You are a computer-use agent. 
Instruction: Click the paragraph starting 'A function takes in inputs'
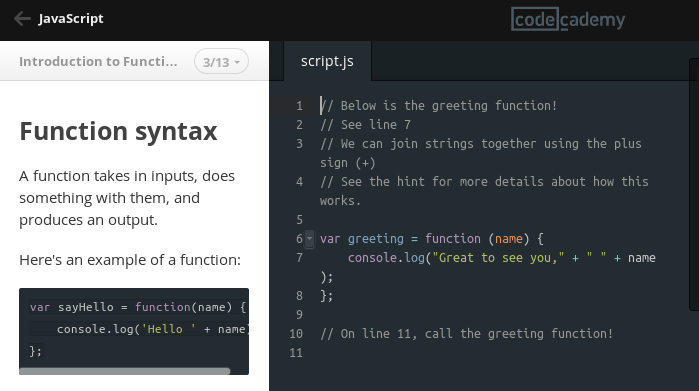pyautogui.click(x=127, y=198)
